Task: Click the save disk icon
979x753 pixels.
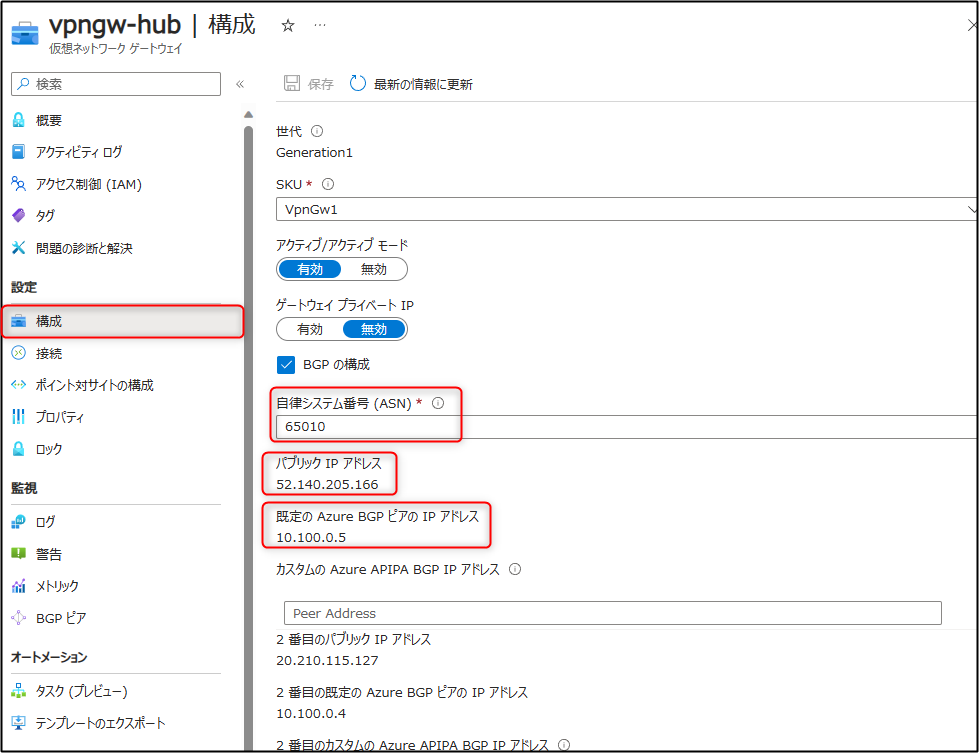Action: pyautogui.click(x=292, y=83)
